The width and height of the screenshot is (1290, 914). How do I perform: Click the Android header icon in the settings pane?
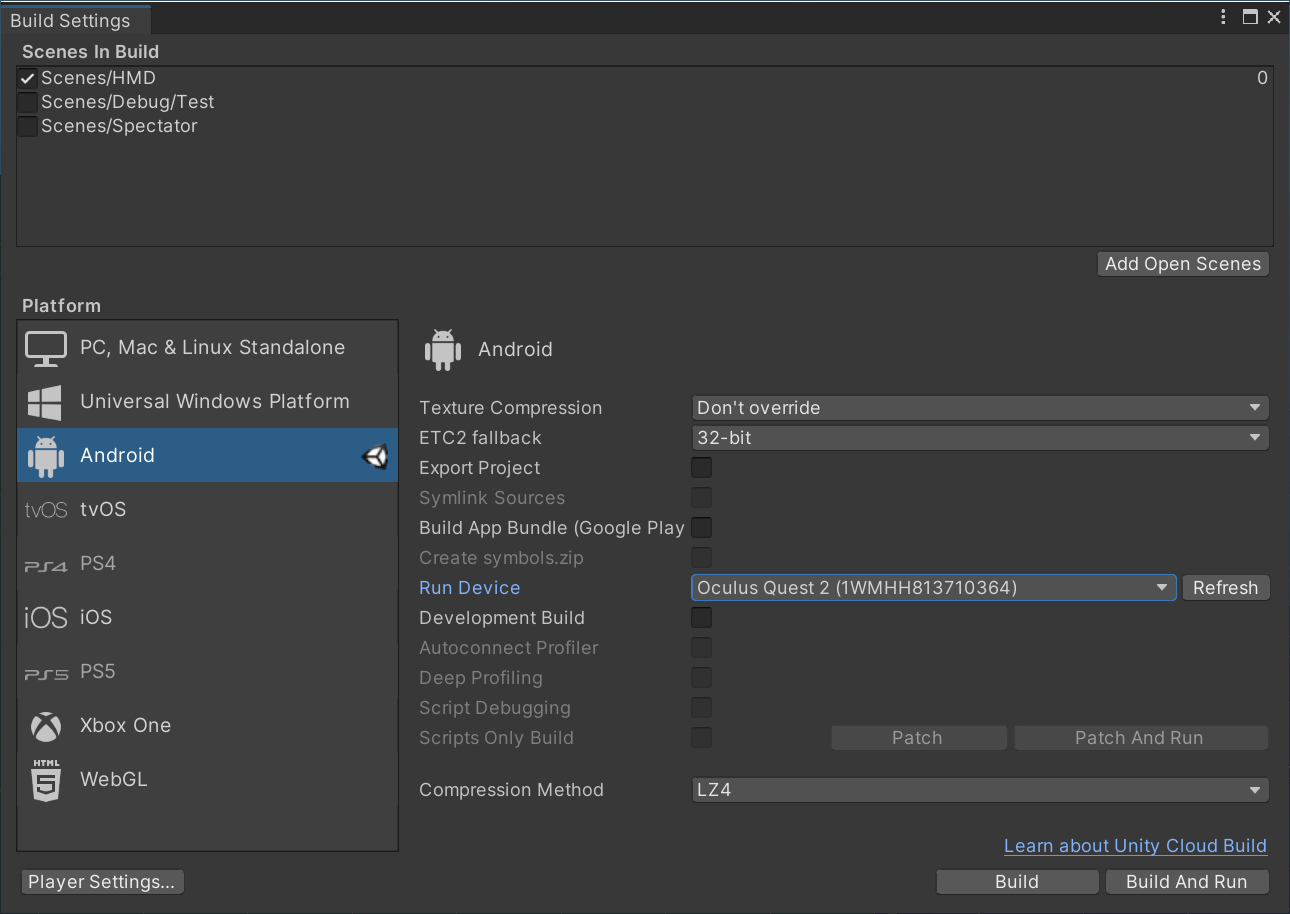[x=443, y=350]
